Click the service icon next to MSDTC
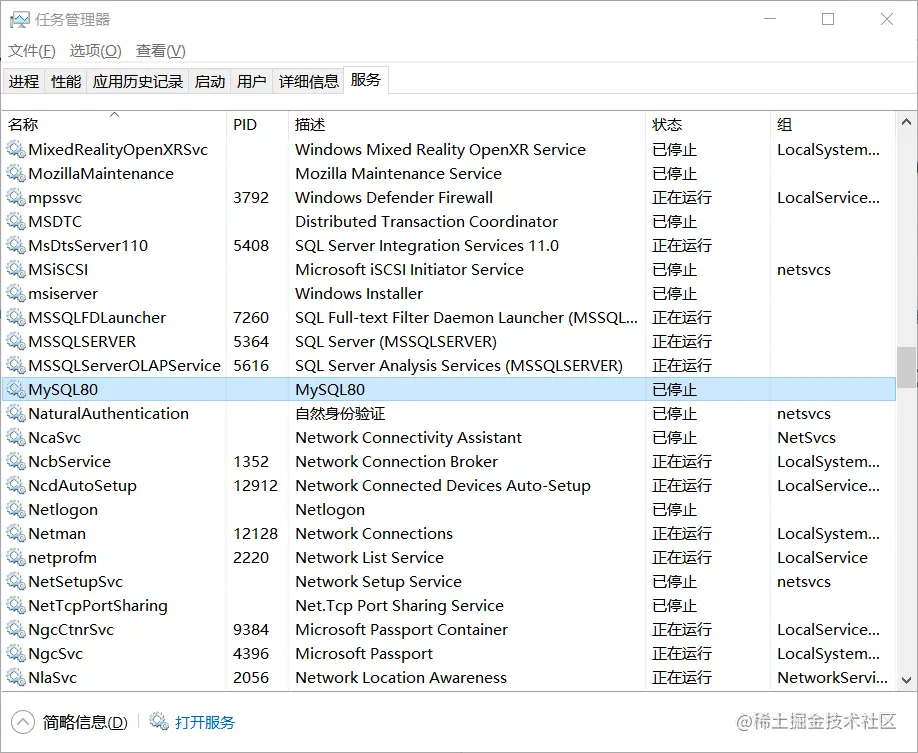The image size is (918, 753). pos(16,221)
